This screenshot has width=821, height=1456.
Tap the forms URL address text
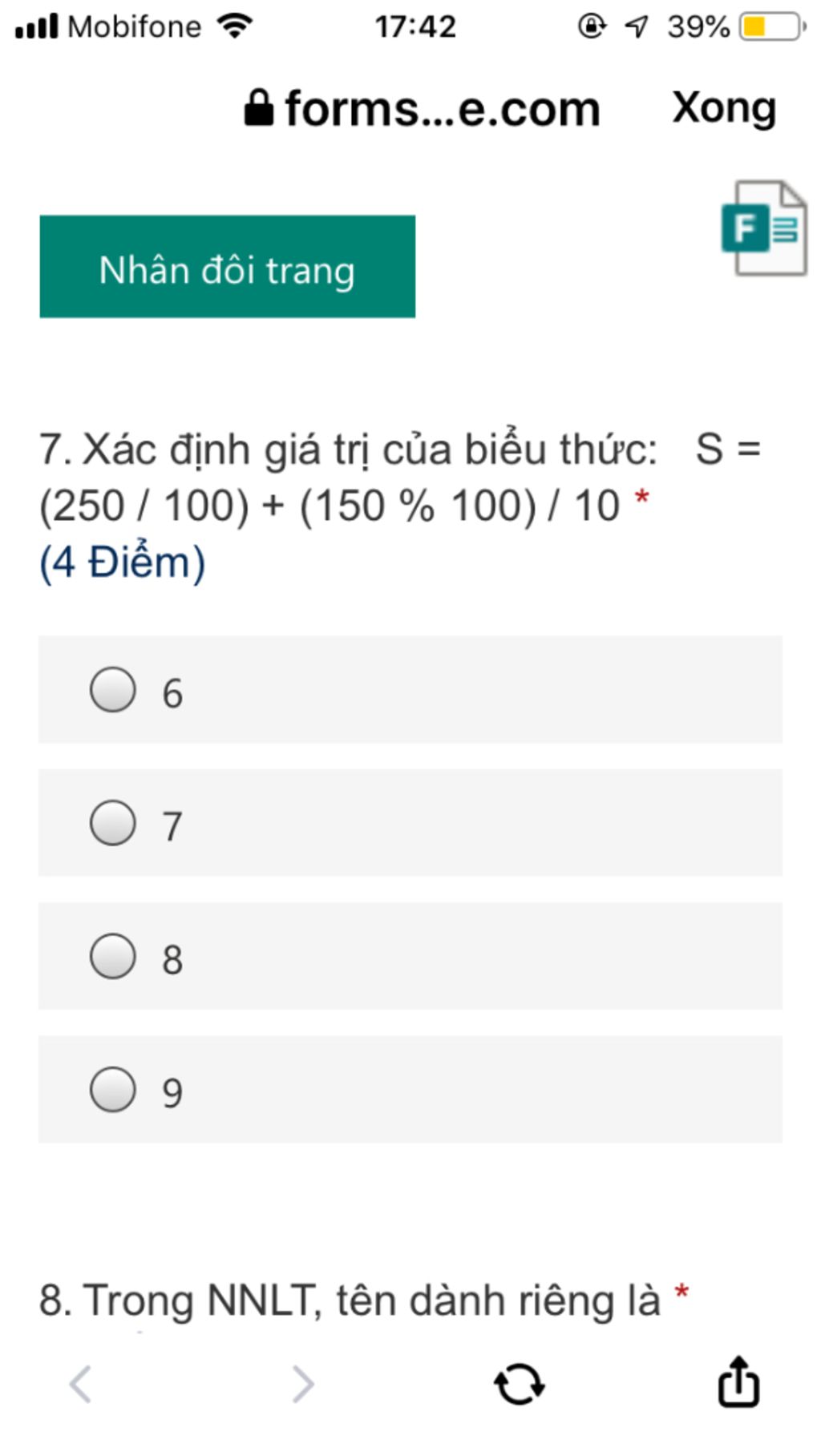(x=443, y=109)
